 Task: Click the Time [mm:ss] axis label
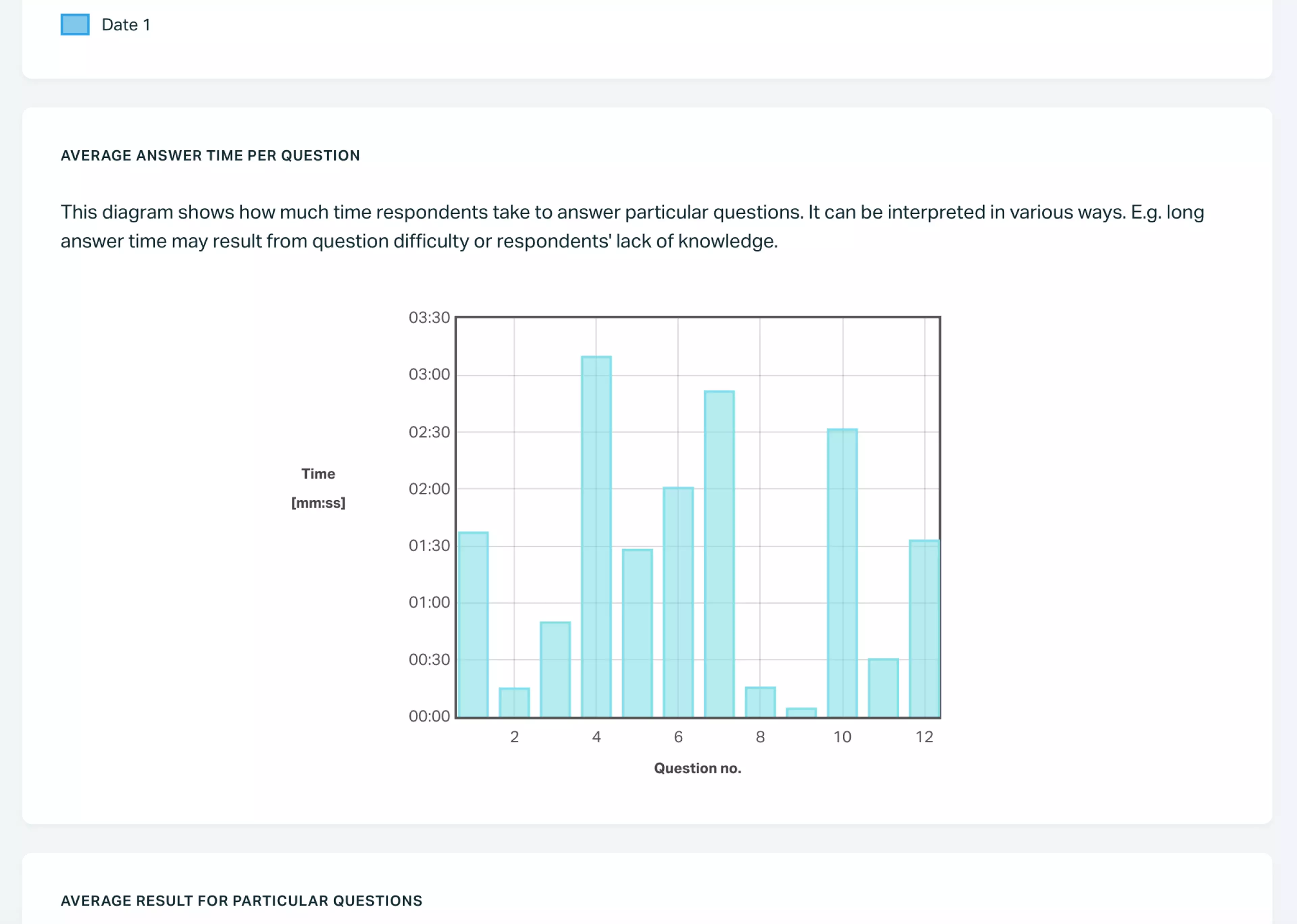(x=318, y=488)
